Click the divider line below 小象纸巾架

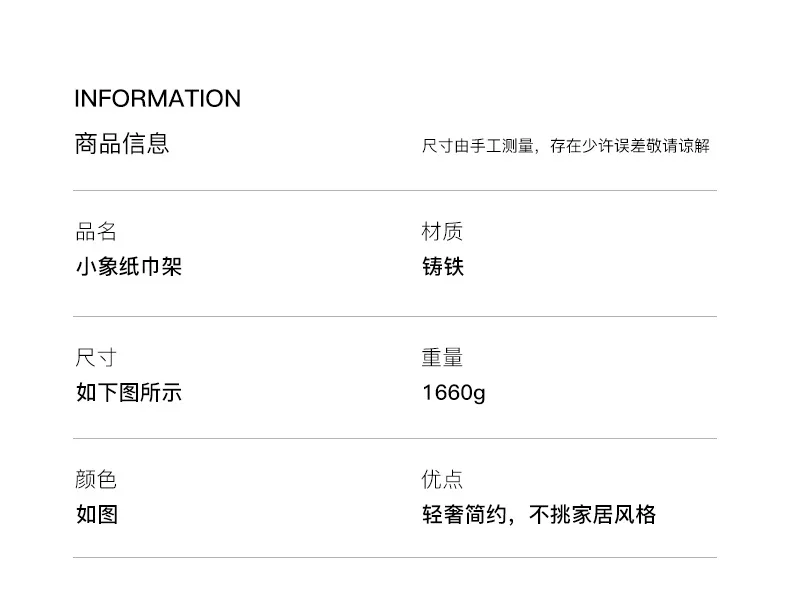click(395, 316)
